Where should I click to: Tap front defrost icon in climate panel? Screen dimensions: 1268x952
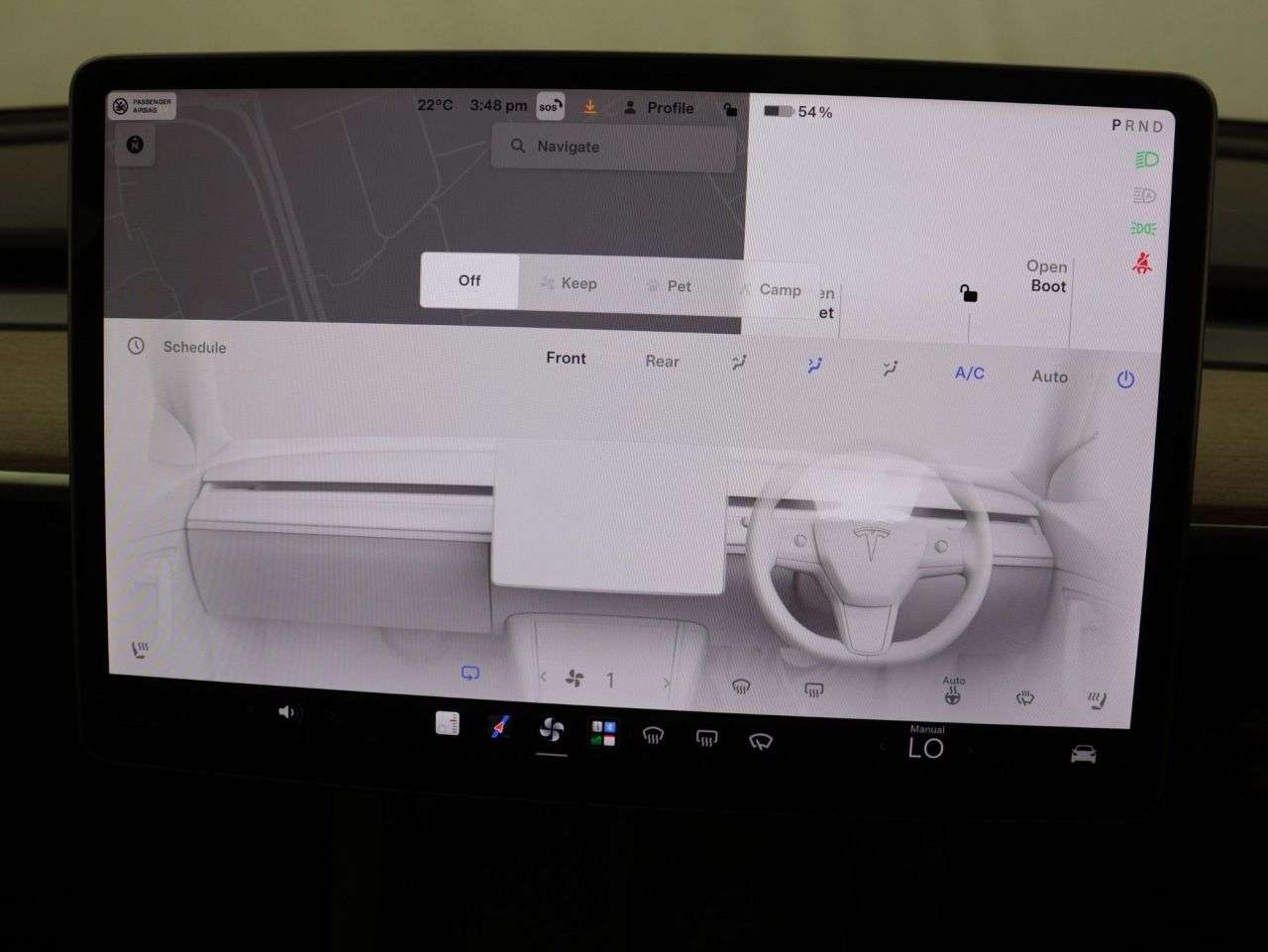[741, 687]
